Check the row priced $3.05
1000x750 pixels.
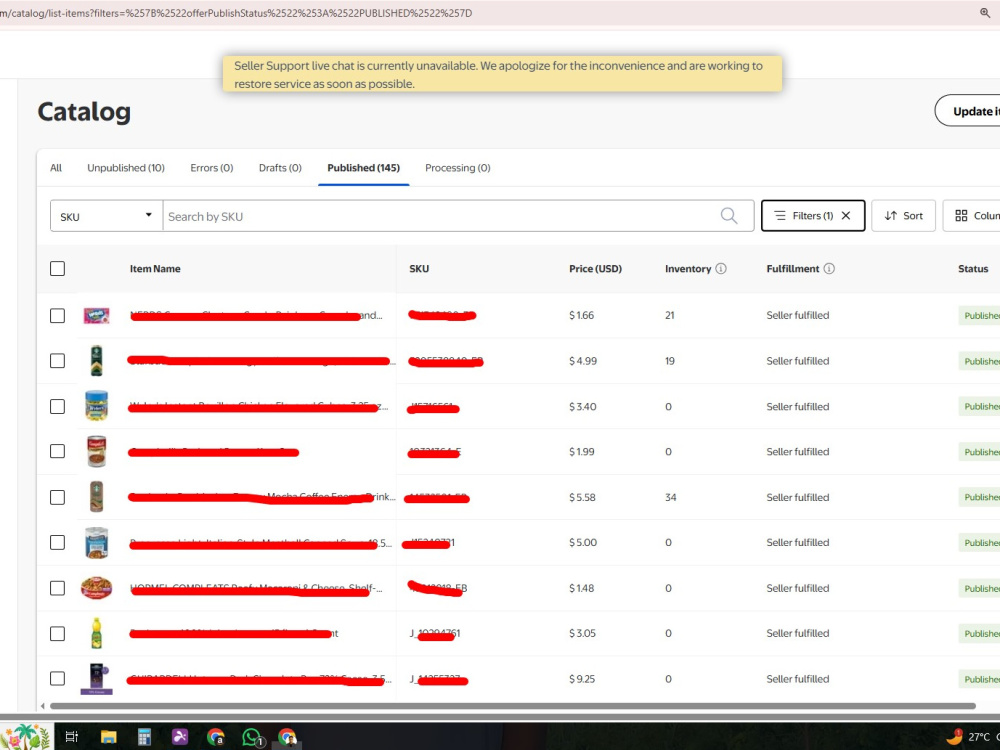(x=57, y=633)
